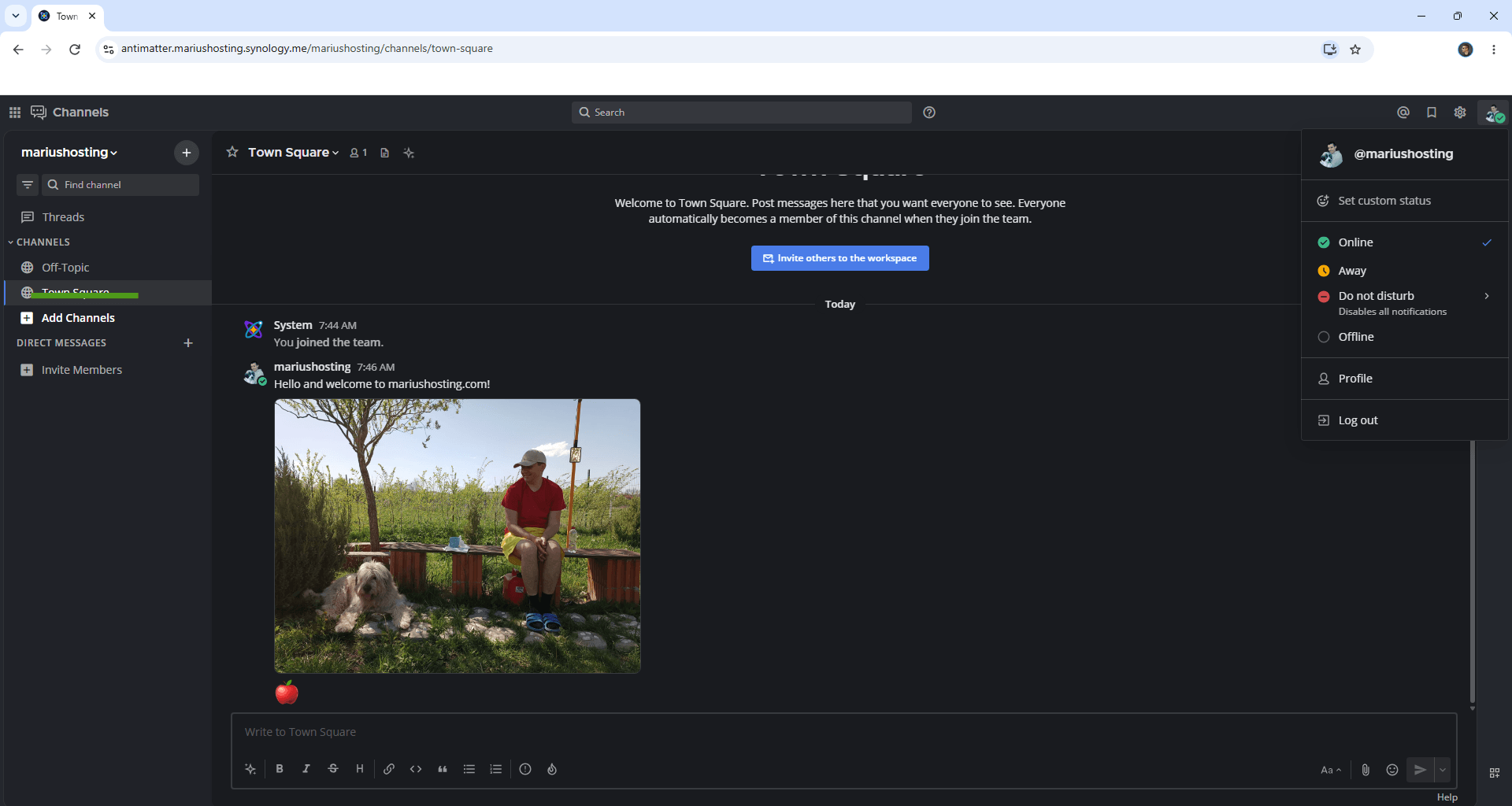The width and height of the screenshot is (1512, 806).
Task: Open the browser three-dot menu
Action: (x=1494, y=50)
